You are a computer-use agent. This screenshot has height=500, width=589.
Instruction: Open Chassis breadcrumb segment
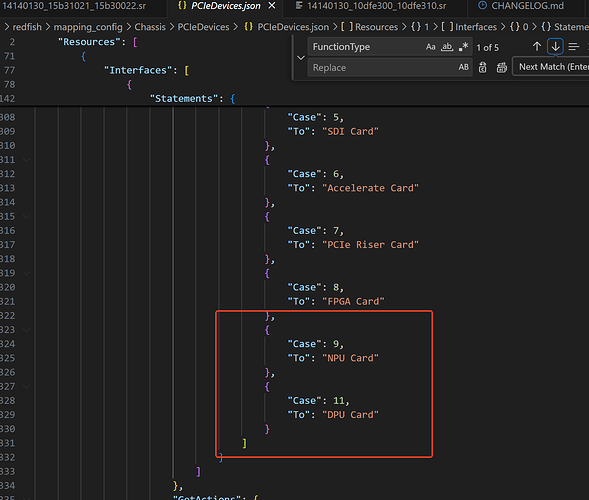click(x=150, y=27)
